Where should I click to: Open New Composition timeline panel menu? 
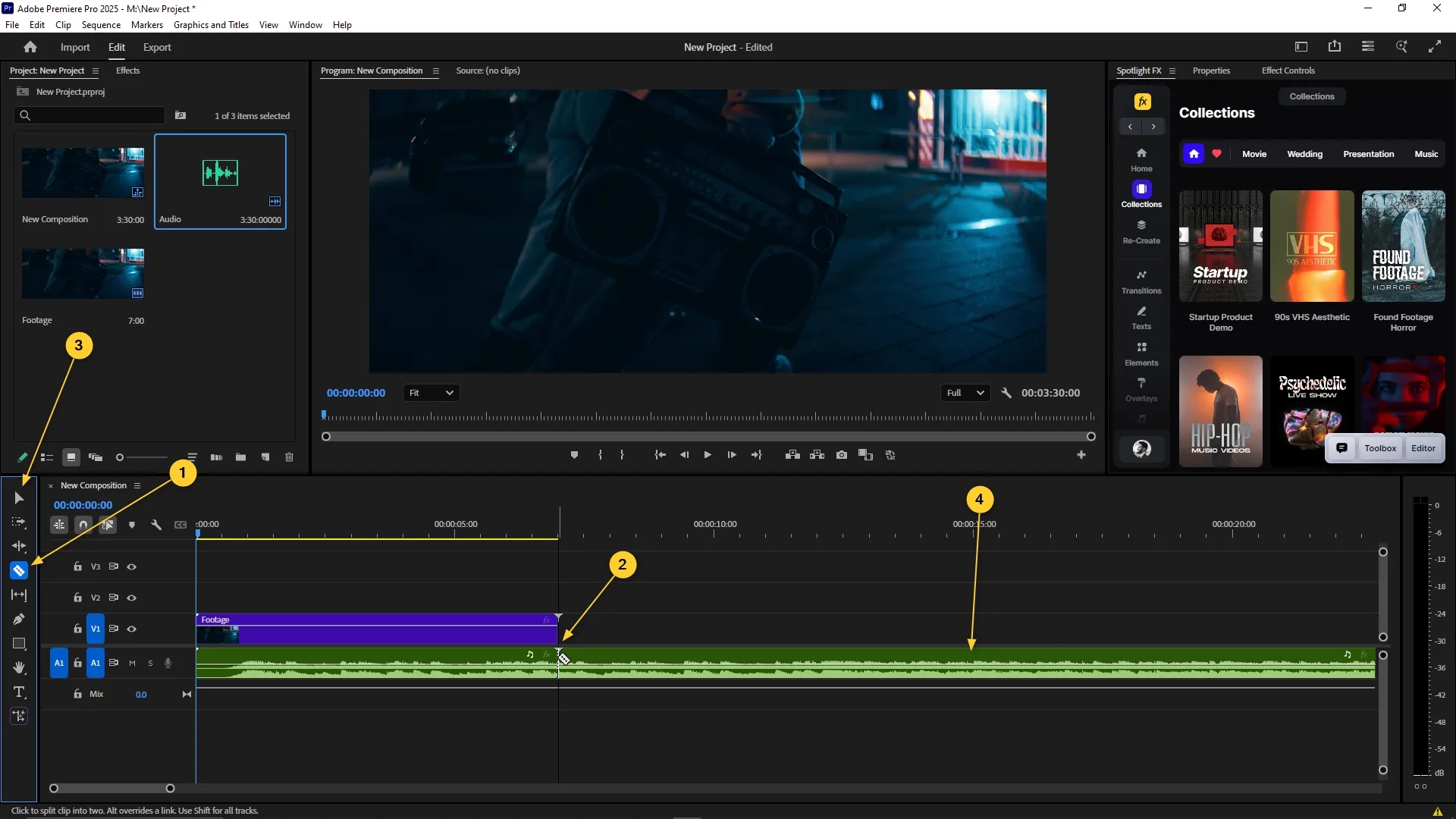pos(137,485)
